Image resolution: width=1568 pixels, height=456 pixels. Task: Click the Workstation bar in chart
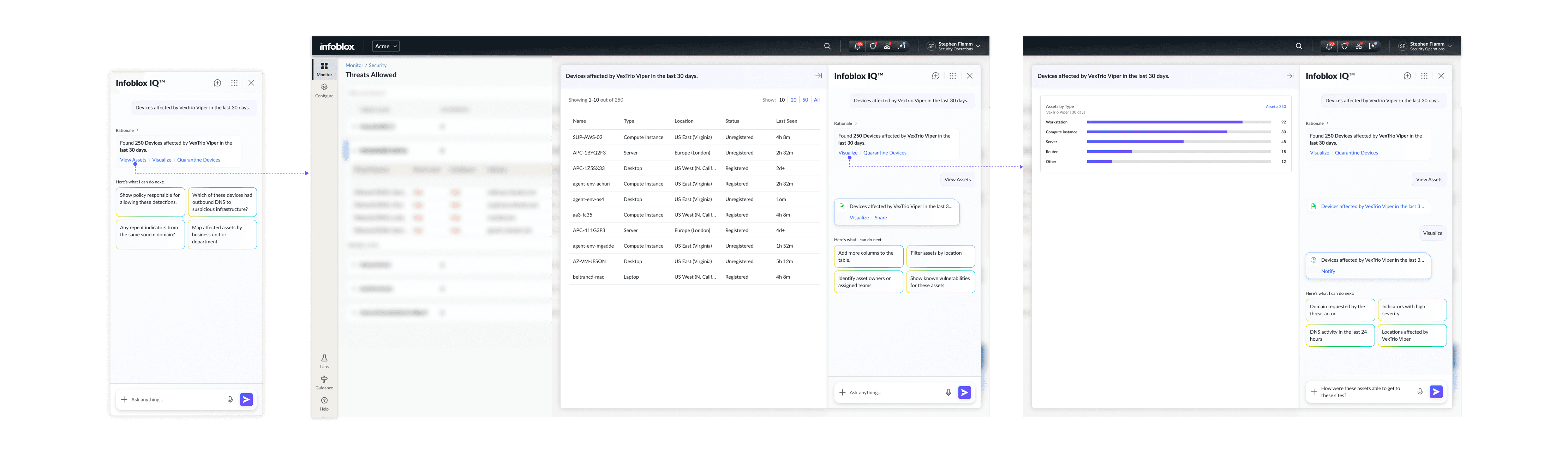point(1164,122)
